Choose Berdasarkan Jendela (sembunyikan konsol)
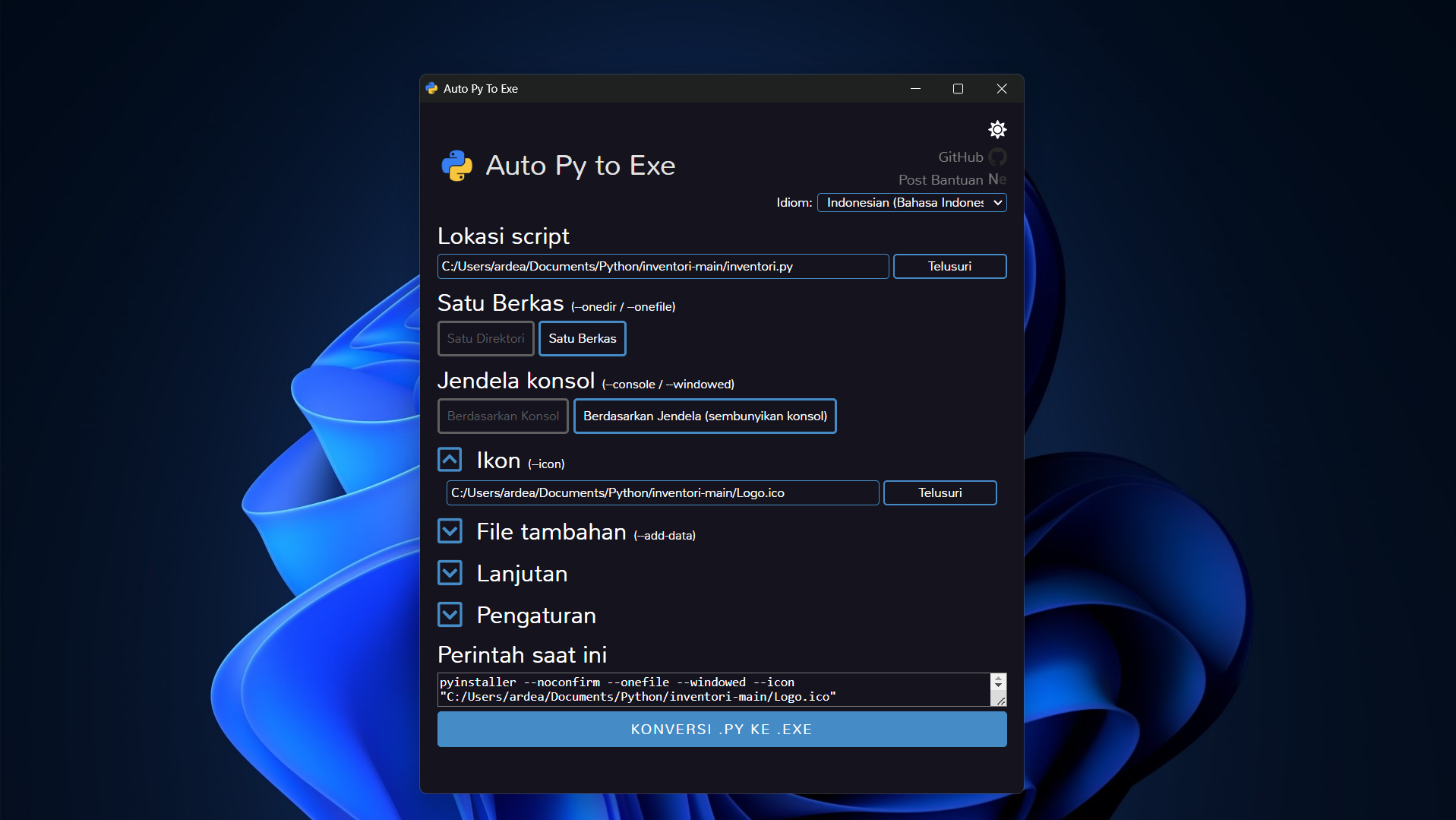This screenshot has height=820, width=1456. pos(705,416)
